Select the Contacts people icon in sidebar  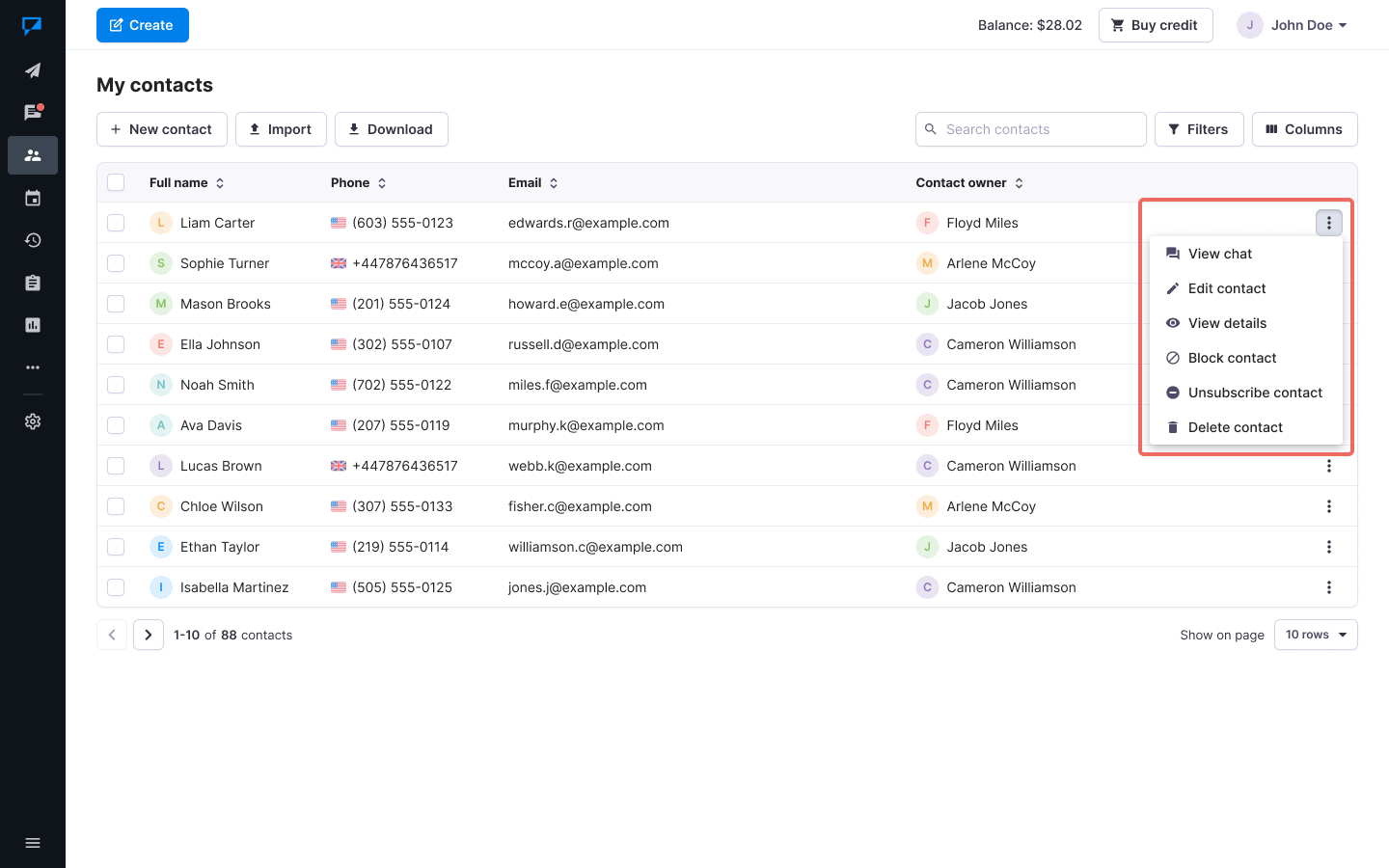33,154
